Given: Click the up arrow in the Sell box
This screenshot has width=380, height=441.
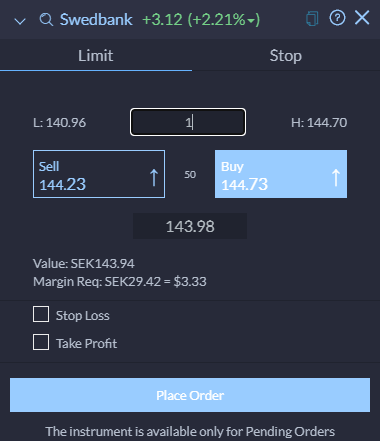Looking at the screenshot, I should (154, 177).
